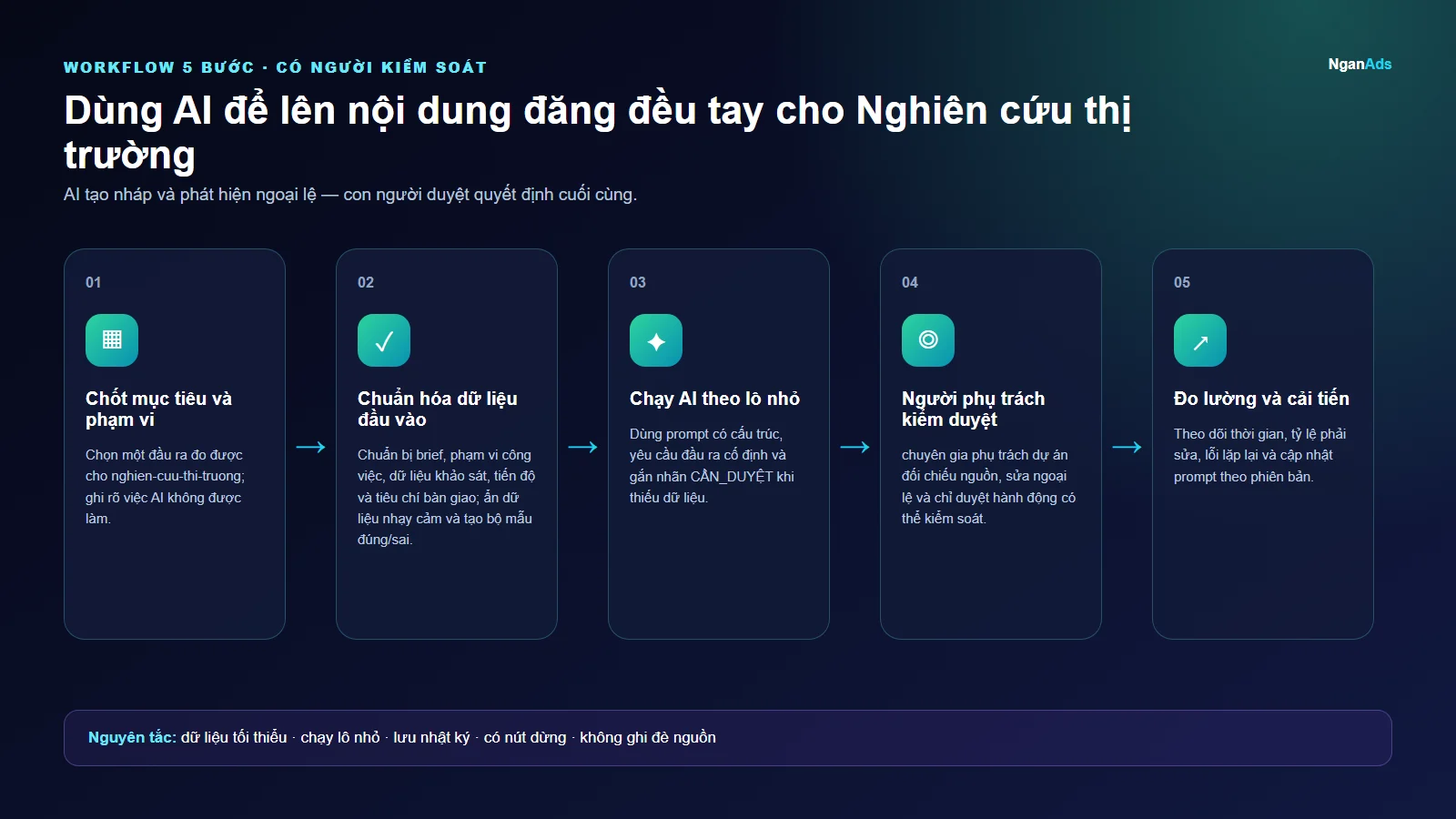Select the 'Chuẩn hóa dữ liệu đầu vào' heading

pos(438,409)
